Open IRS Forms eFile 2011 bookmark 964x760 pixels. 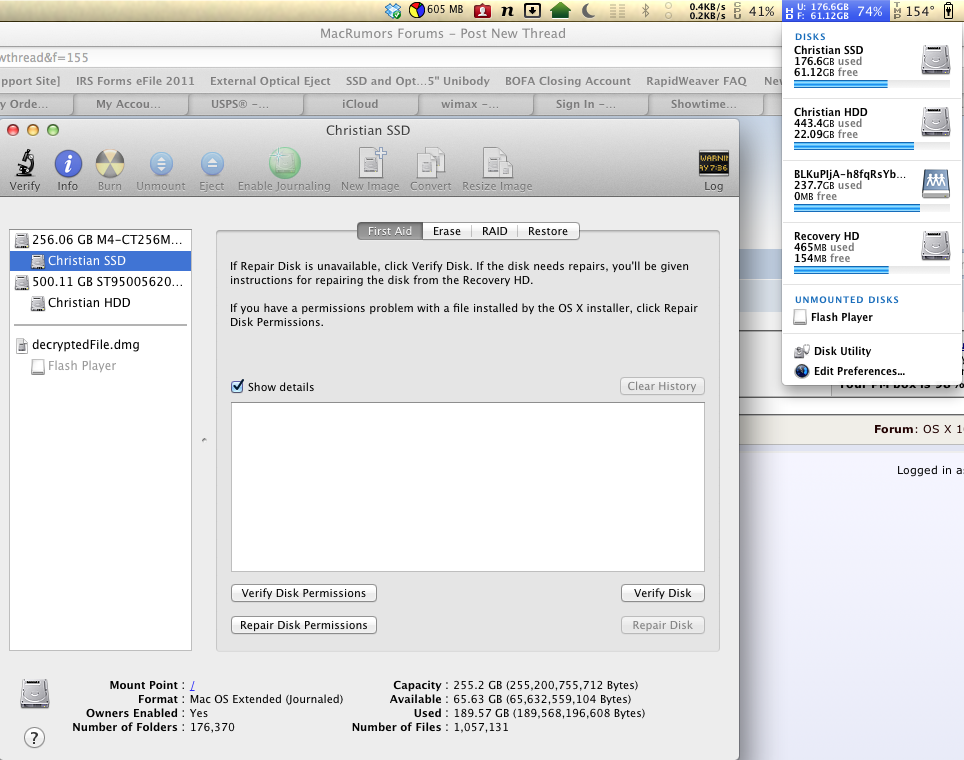point(135,81)
